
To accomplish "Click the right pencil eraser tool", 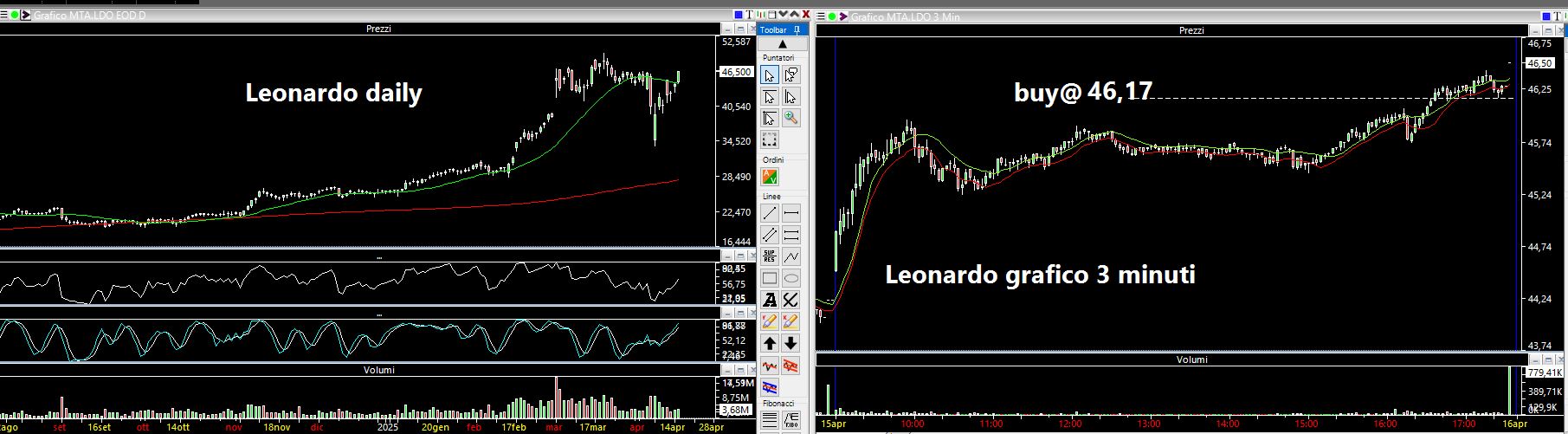I will point(790,321).
